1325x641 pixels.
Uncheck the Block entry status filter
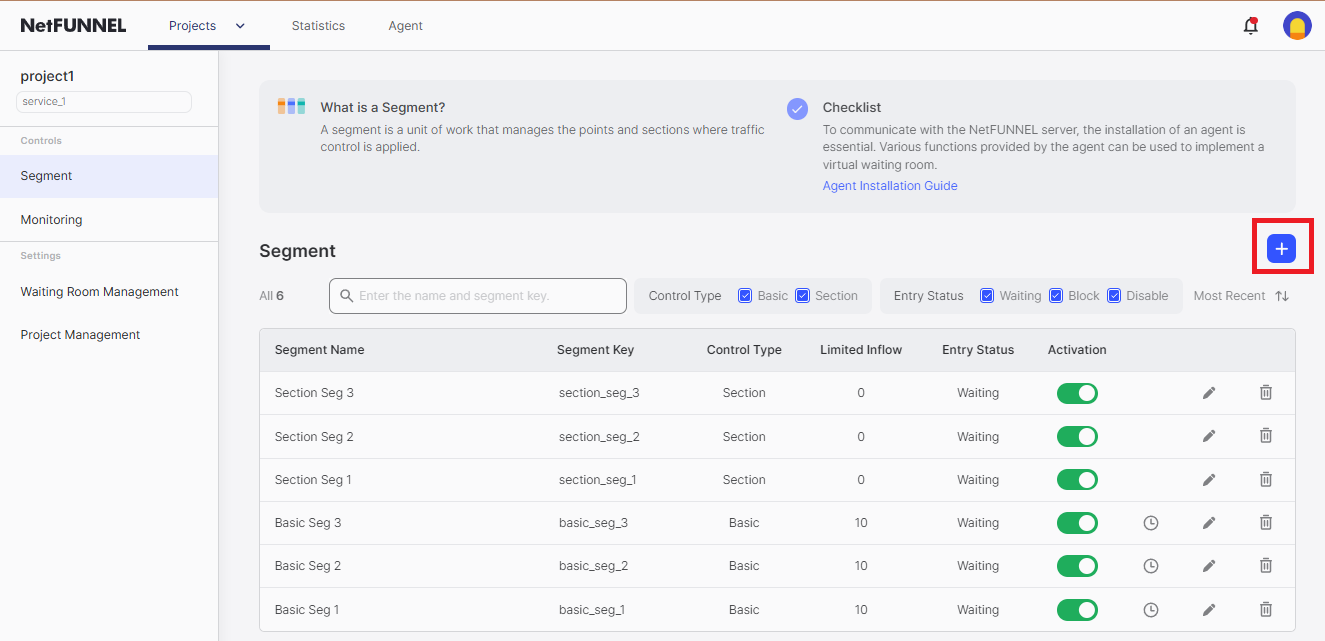pyautogui.click(x=1056, y=295)
